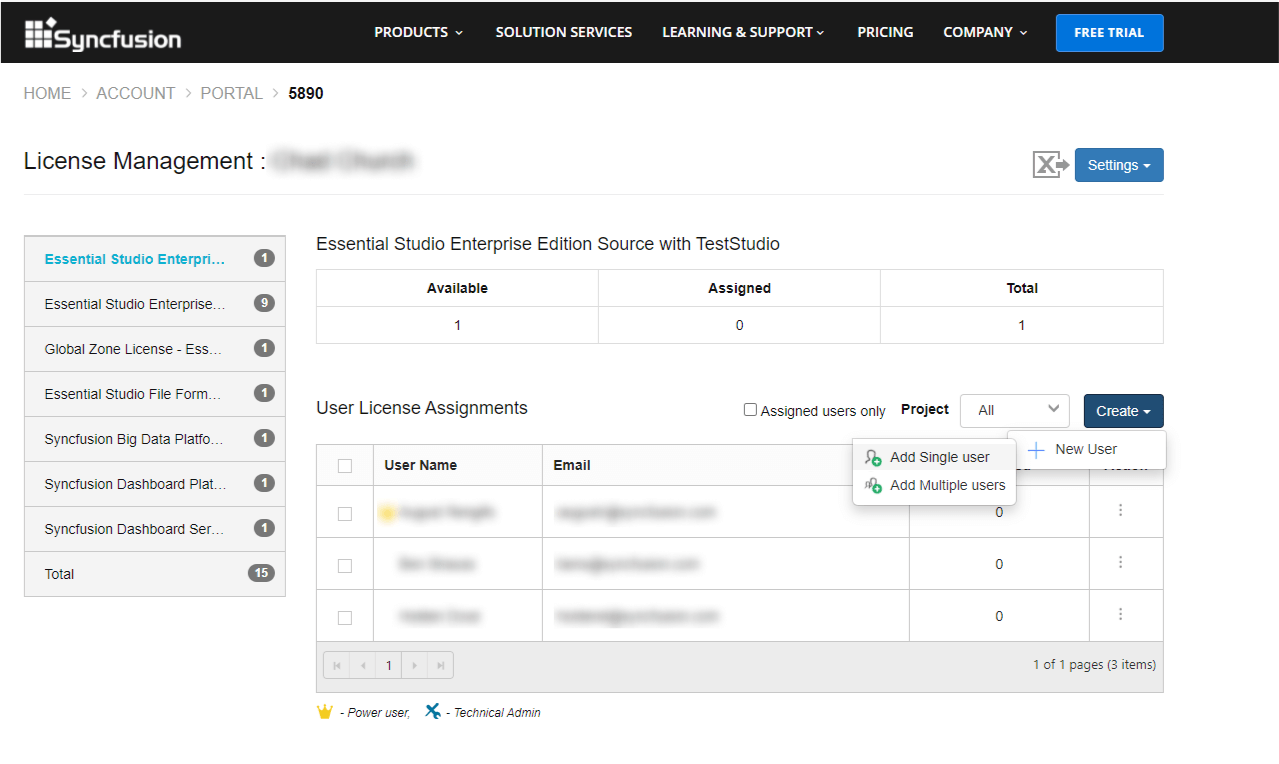Check the select-all header checkbox
The width and height of the screenshot is (1279, 764).
345,466
